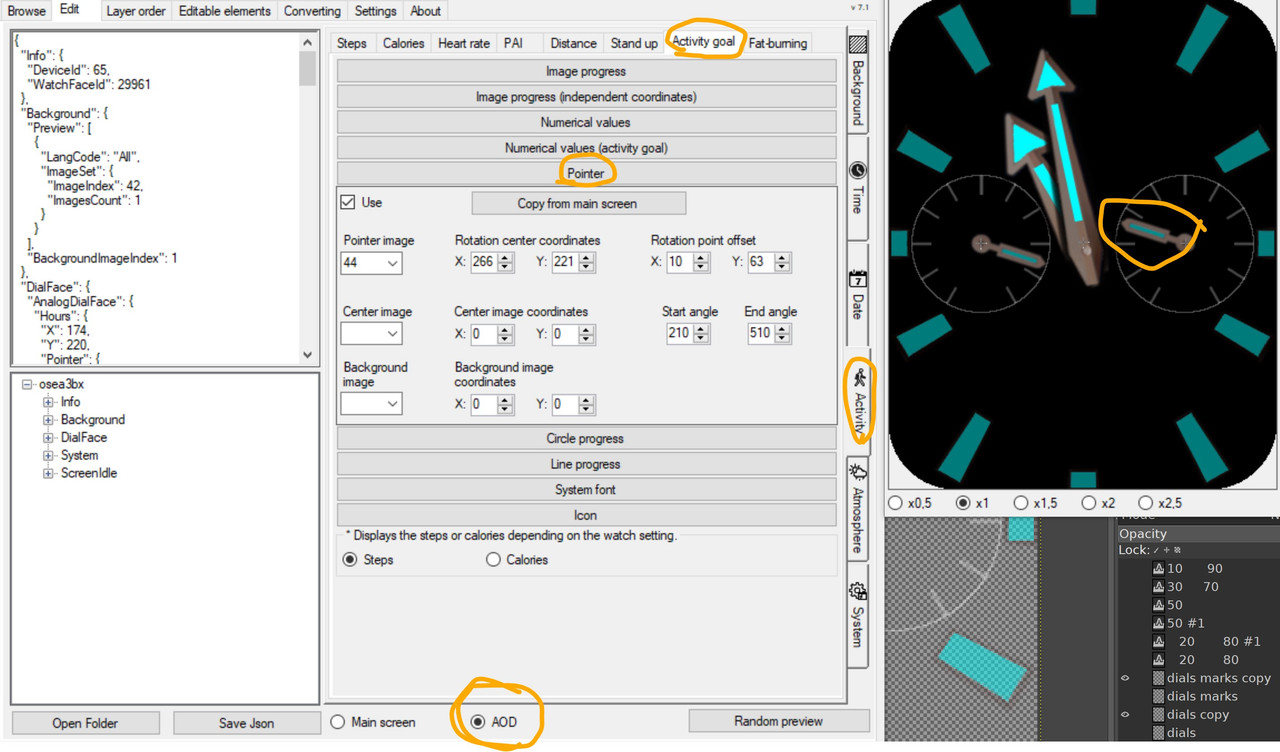Click the Opacity slider in layers panel
The image size is (1280, 752).
coord(1198,533)
